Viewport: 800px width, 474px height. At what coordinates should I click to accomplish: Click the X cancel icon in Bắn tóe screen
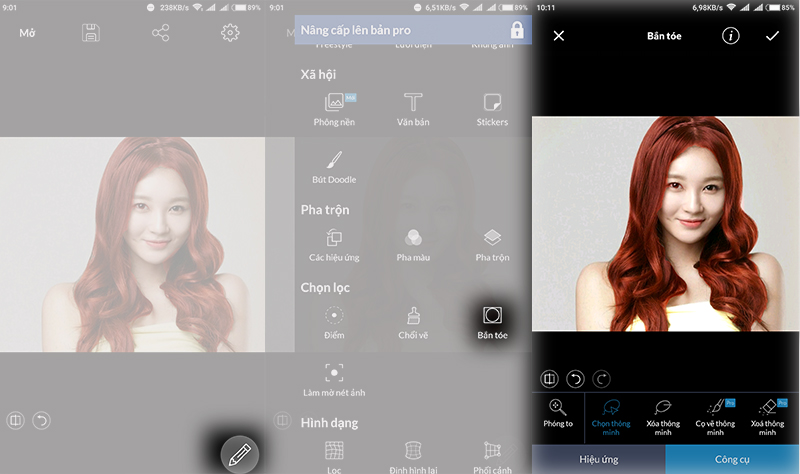(x=559, y=36)
